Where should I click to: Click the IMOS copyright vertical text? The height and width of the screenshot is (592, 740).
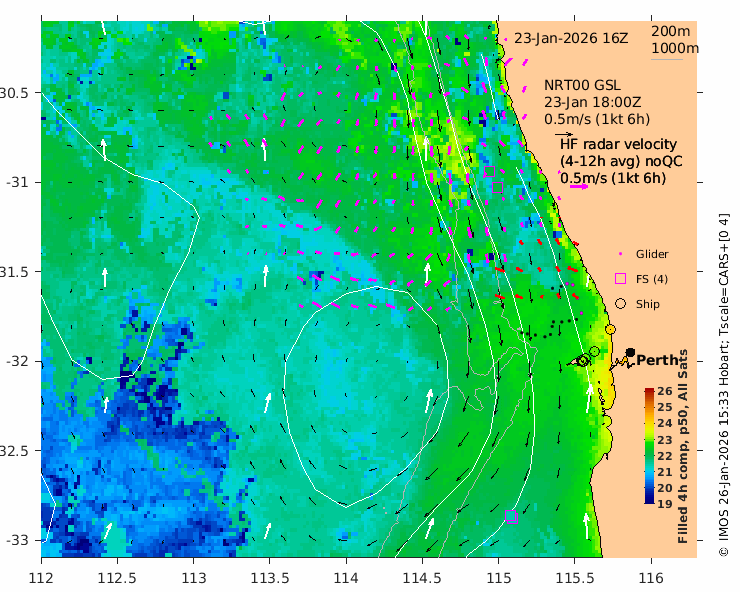(723, 385)
